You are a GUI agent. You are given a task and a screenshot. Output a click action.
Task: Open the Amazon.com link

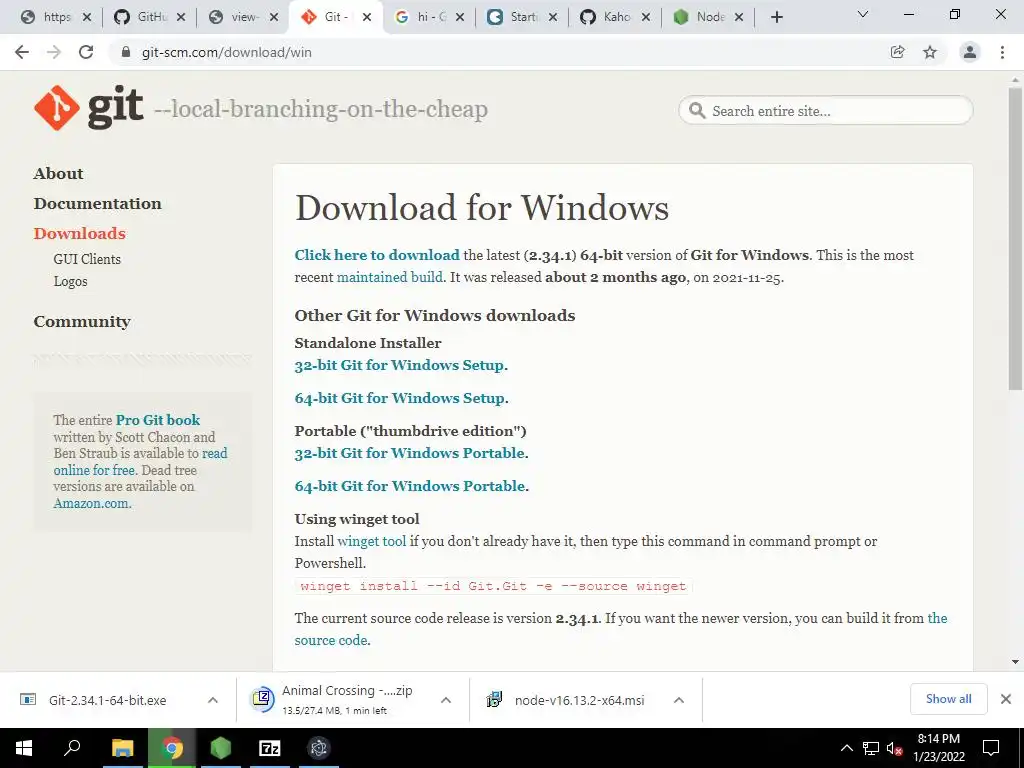(x=91, y=503)
